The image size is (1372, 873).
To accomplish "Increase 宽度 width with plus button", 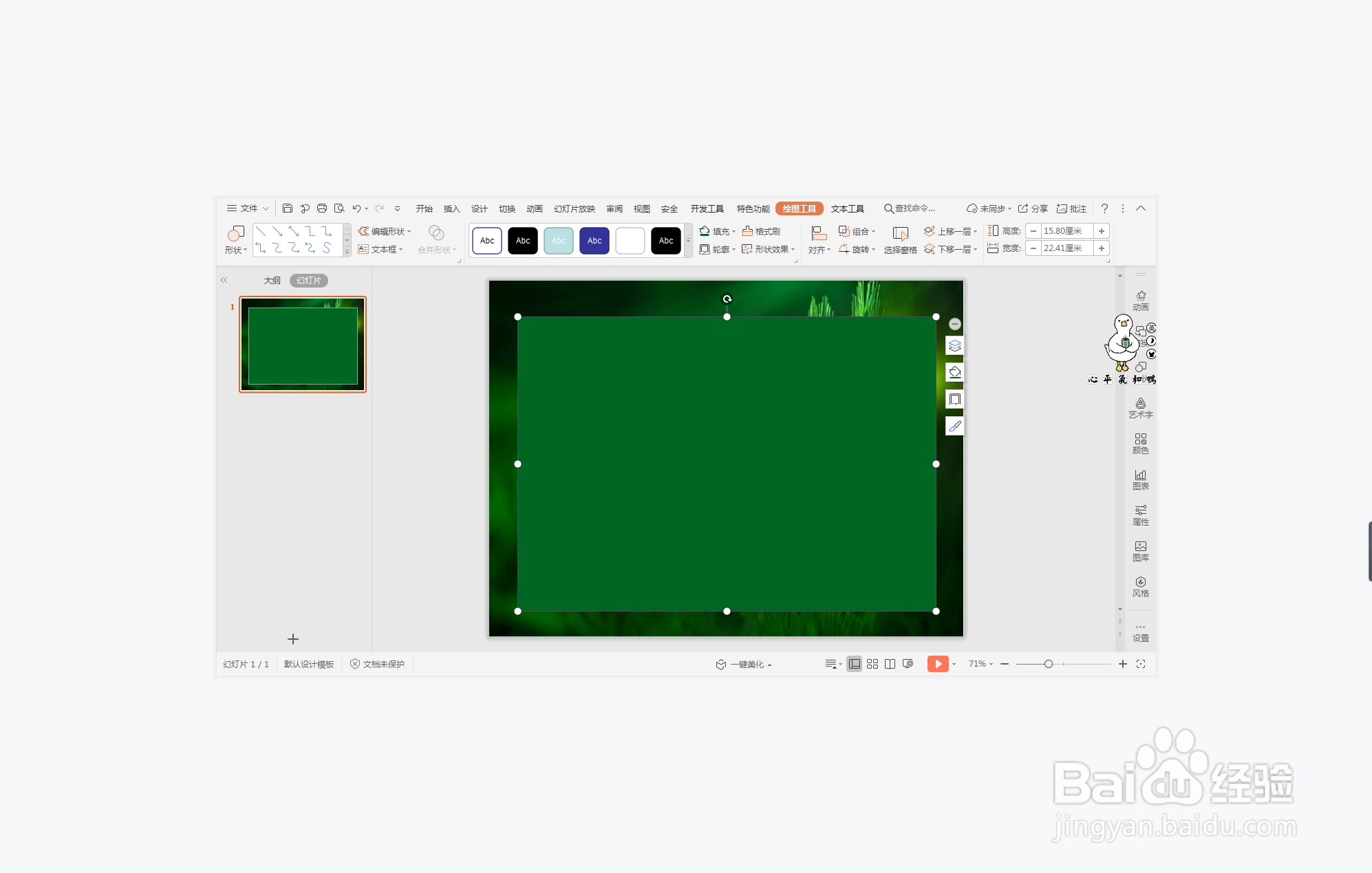I will pos(1102,248).
